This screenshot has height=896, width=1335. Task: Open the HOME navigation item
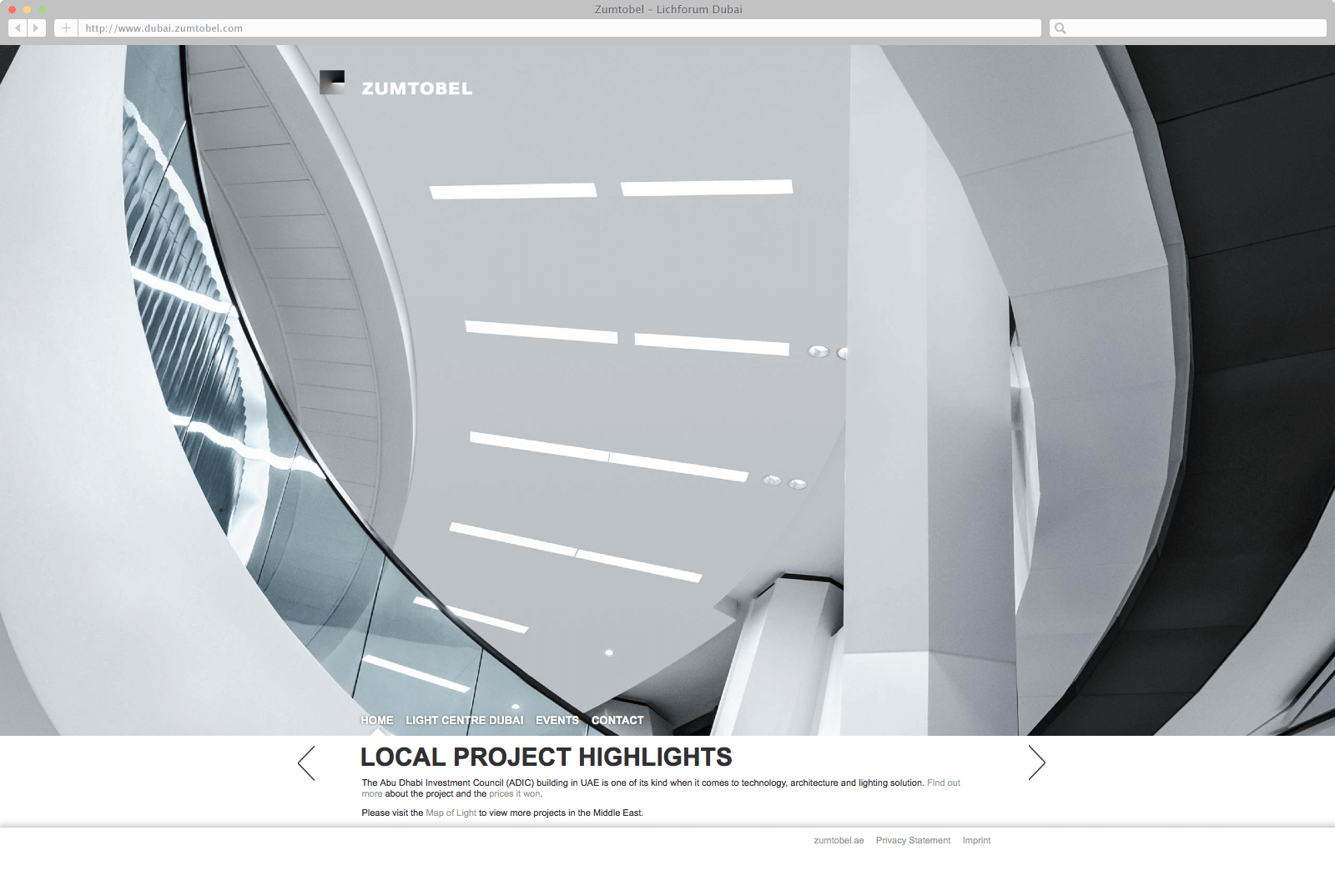pos(376,720)
